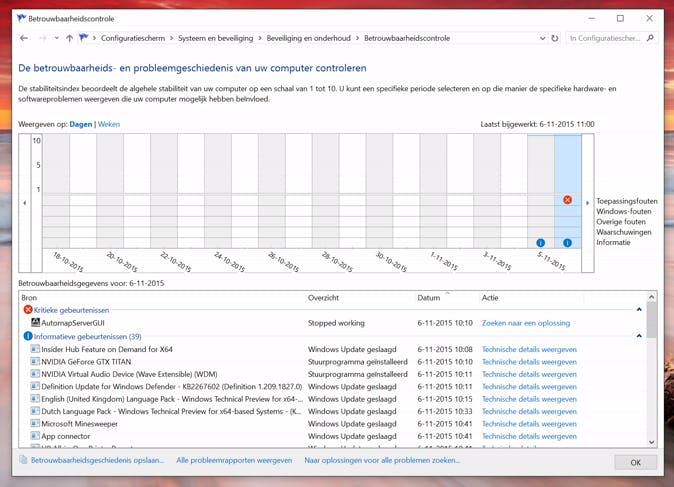
Task: Open Alle probleemrapporten weergeven link
Action: click(x=234, y=460)
